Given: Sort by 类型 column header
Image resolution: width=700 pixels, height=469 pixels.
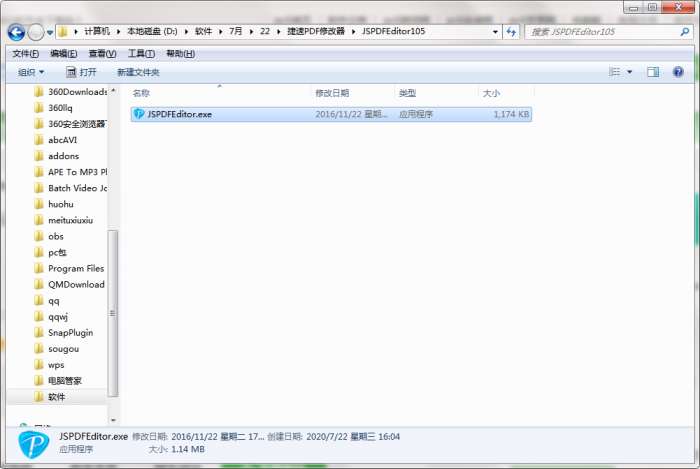Looking at the screenshot, I should 407,93.
